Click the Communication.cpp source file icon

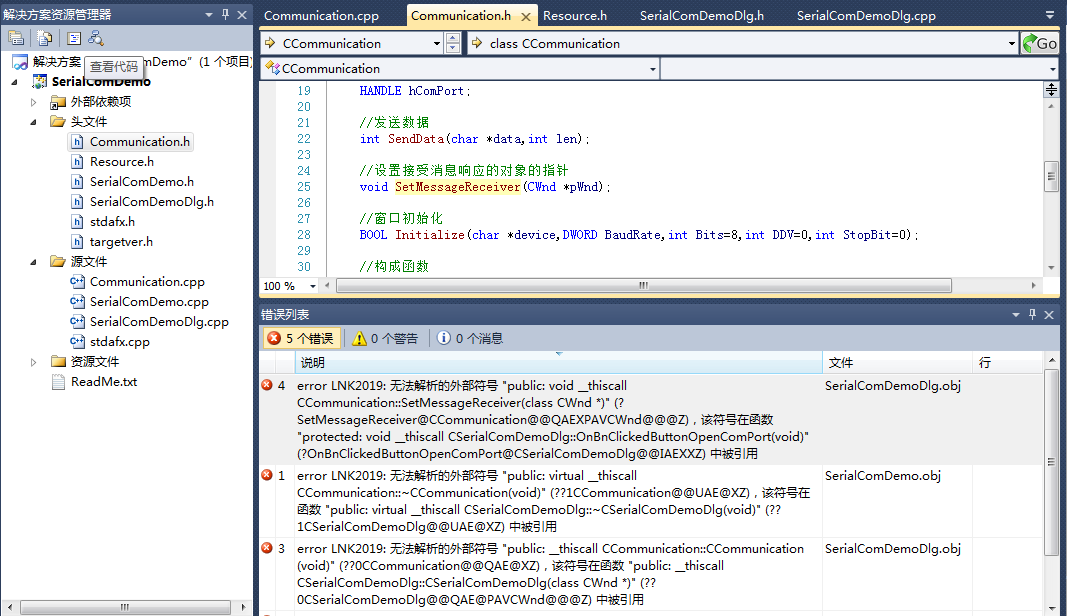click(78, 282)
